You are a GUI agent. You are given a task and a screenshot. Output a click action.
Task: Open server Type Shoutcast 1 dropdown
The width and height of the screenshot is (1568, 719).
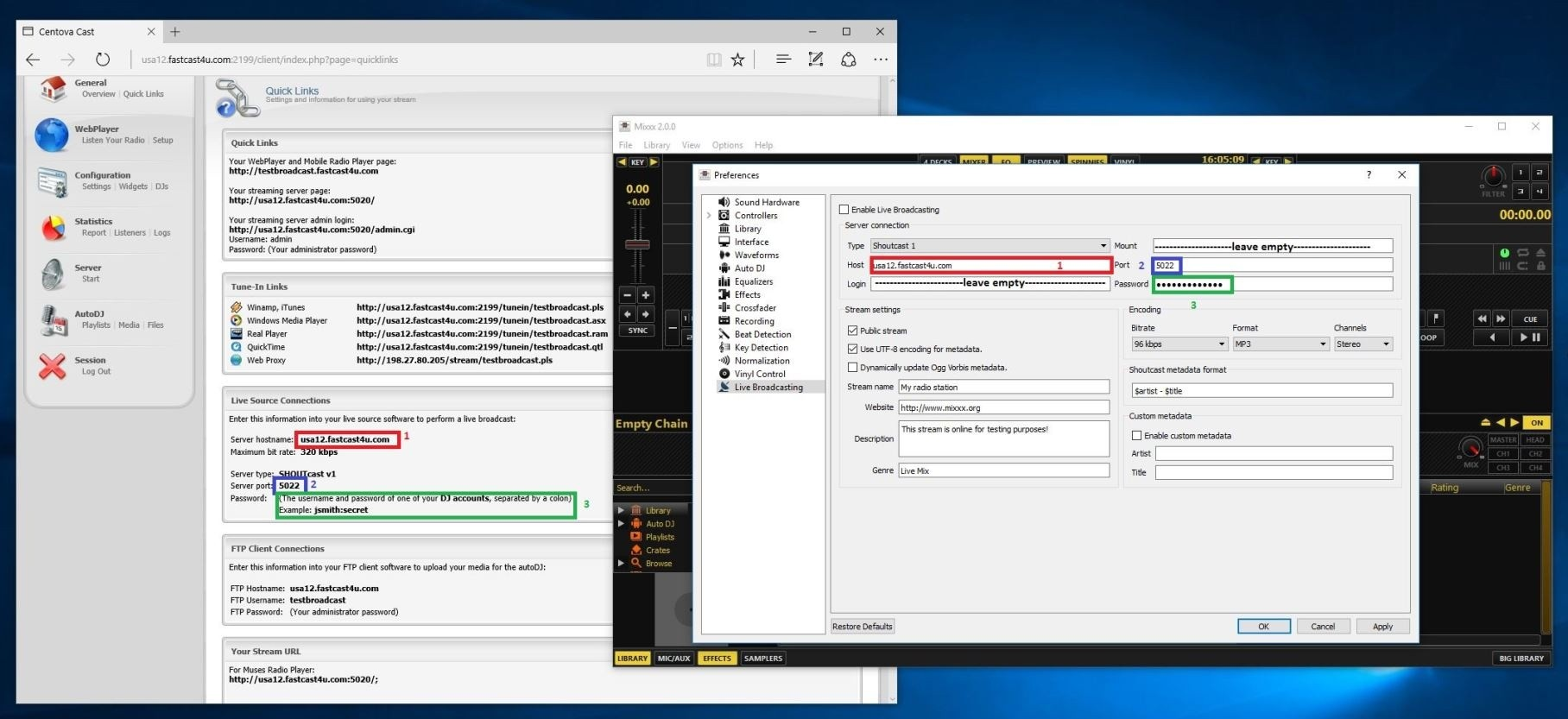click(x=989, y=246)
